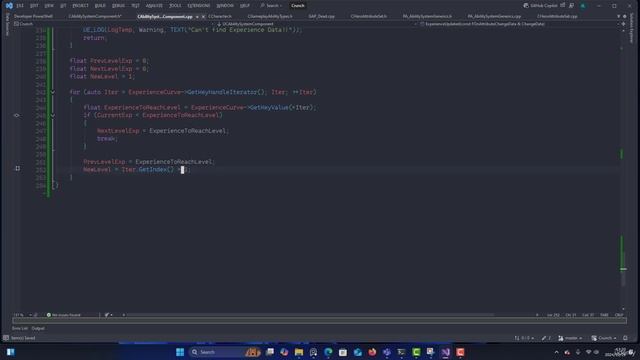The height and width of the screenshot is (360, 640).
Task: Open GitHub Copilot menu
Action: pyautogui.click(x=540, y=6)
